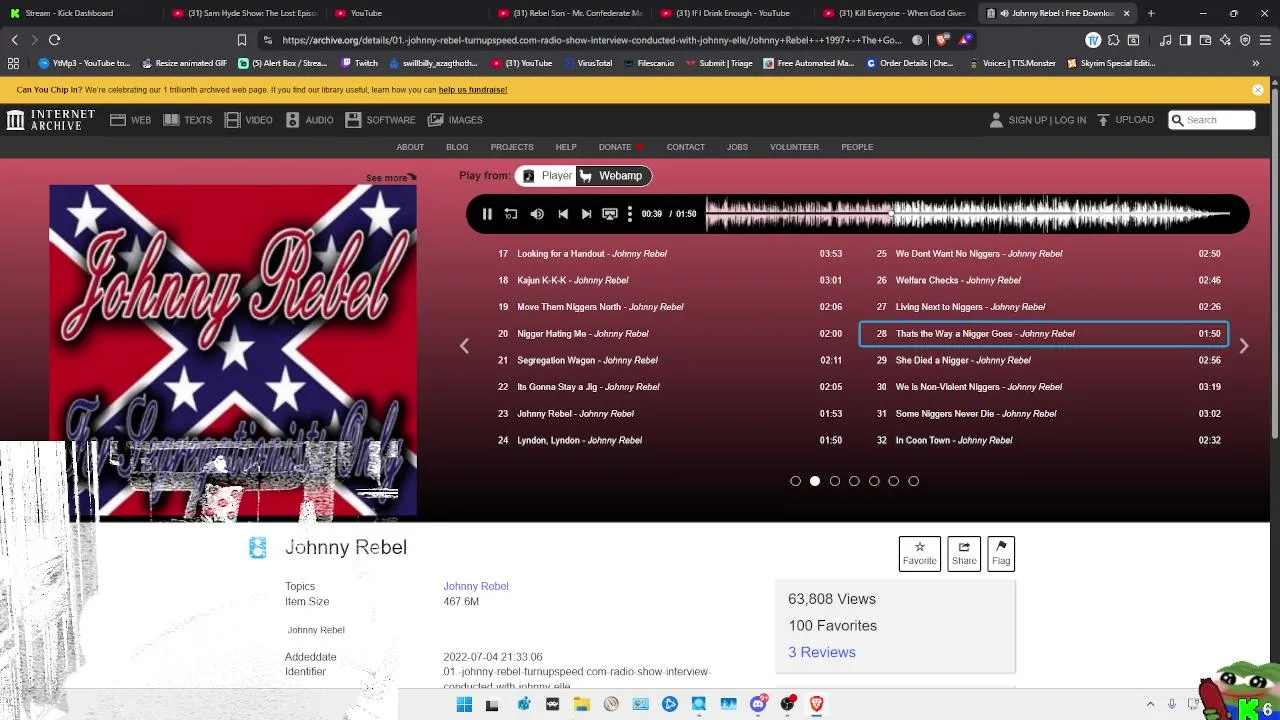1280x720 pixels.
Task: Select the first playlist page dot
Action: [795, 481]
